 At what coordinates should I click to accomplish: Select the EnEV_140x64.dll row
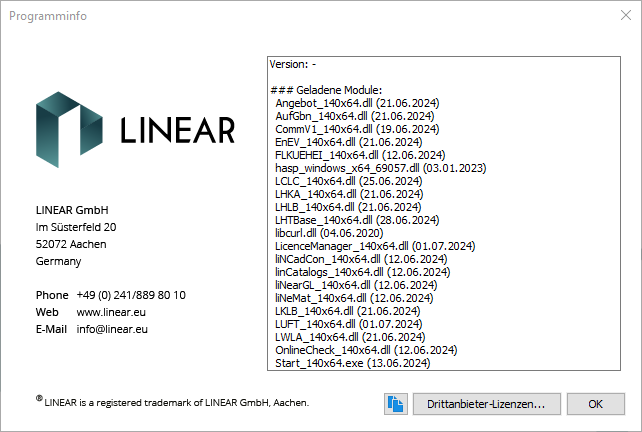coord(348,142)
